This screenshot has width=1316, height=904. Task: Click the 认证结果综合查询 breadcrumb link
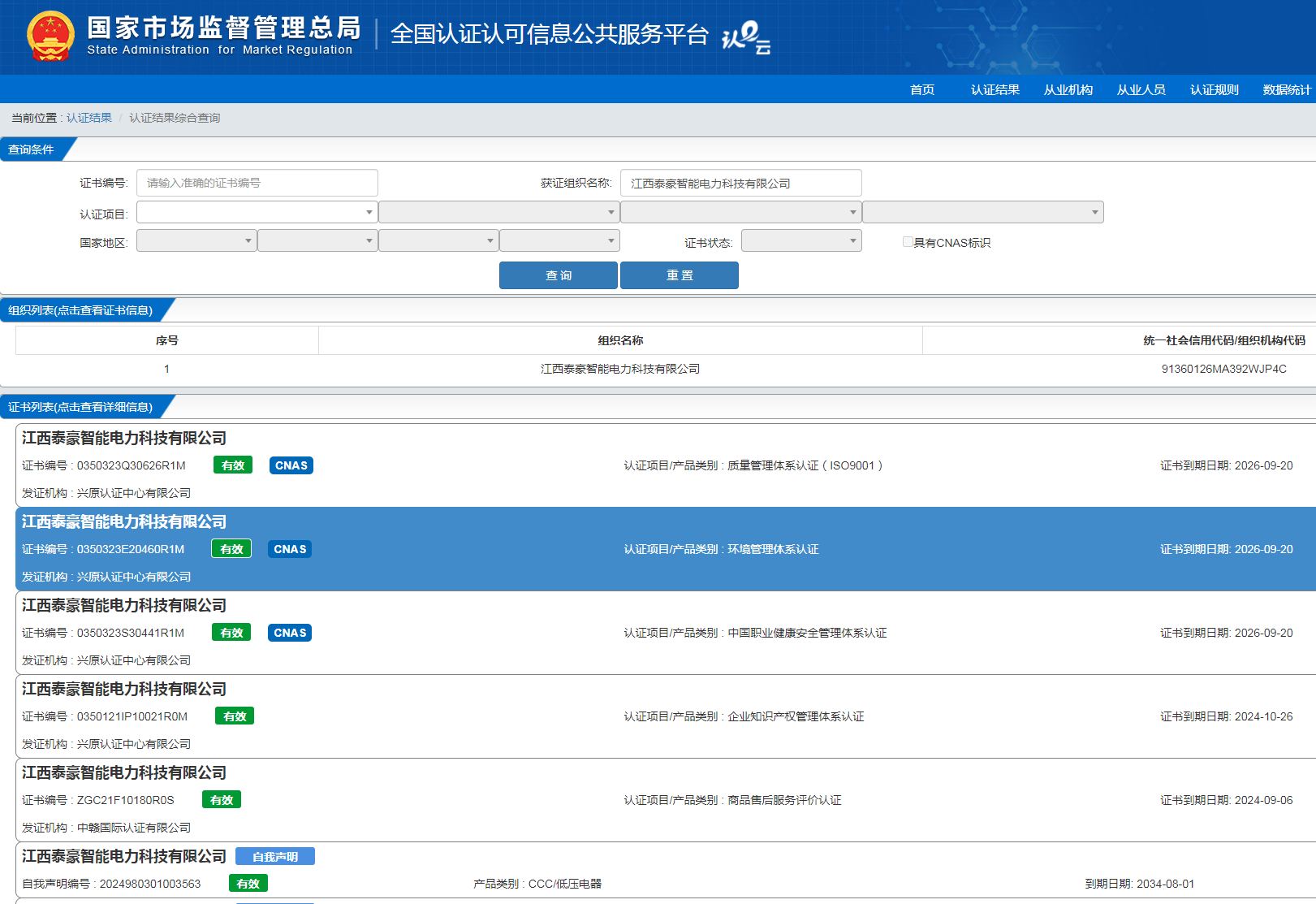pos(175,118)
